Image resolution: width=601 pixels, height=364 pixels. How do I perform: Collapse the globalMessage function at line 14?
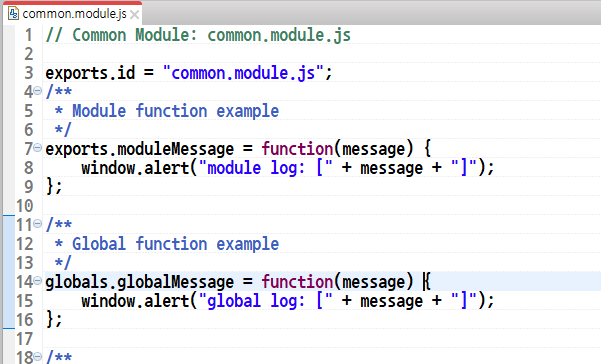click(37, 281)
